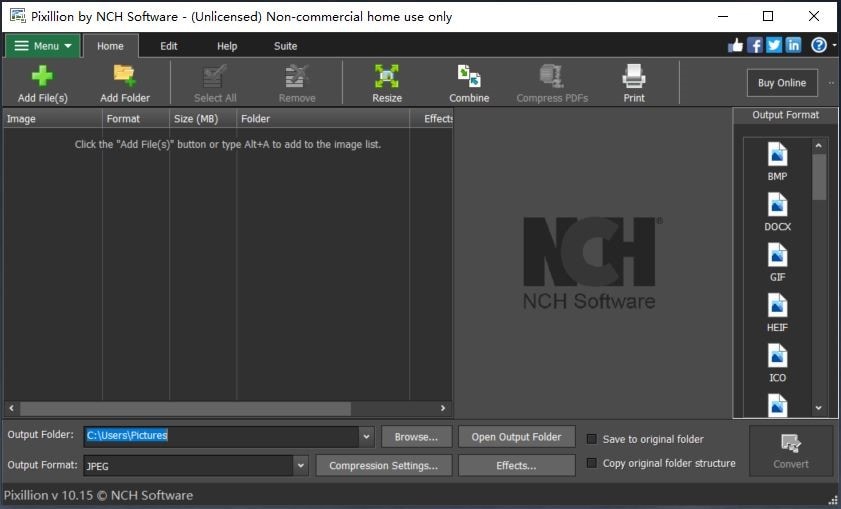Viewport: 841px width, 509px height.
Task: Click the Print icon
Action: click(x=633, y=76)
